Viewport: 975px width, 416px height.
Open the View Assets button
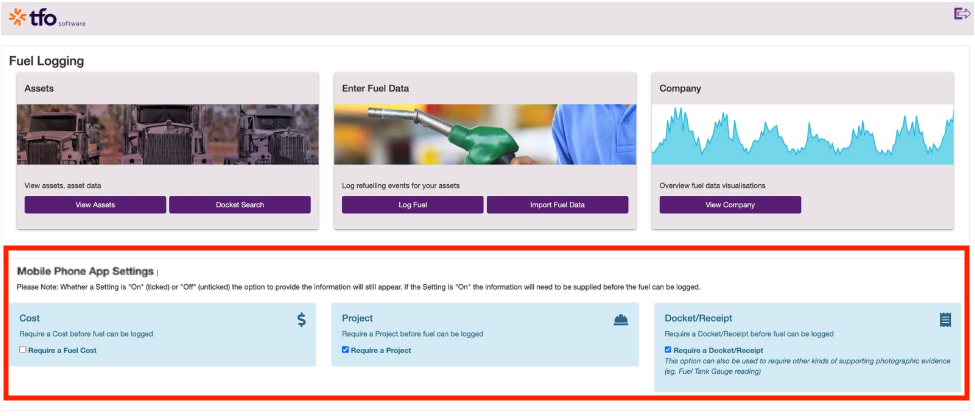pyautogui.click(x=95, y=205)
